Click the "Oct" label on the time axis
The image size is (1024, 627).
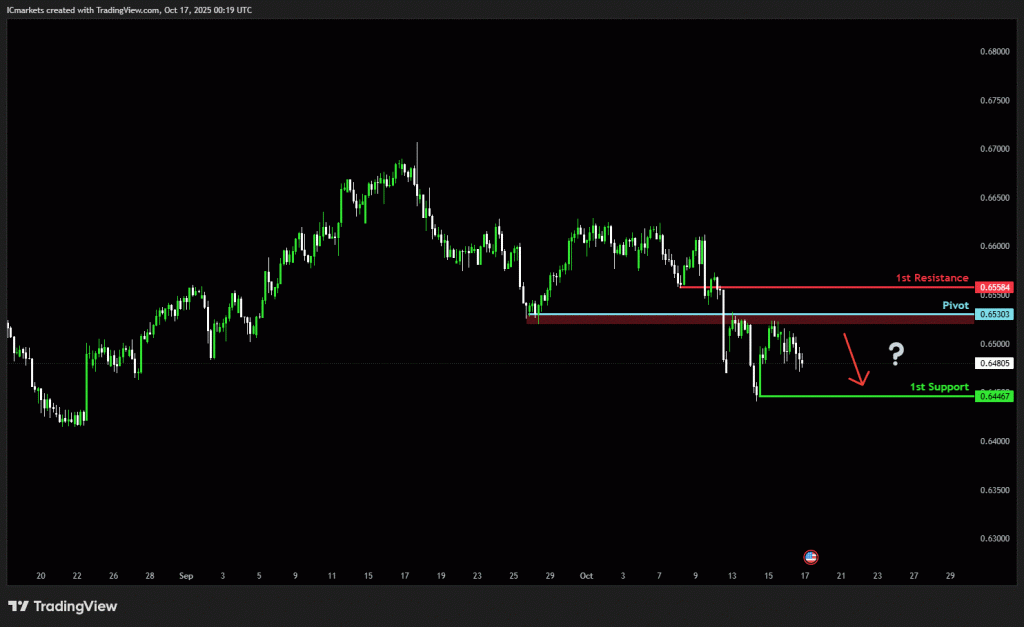pyautogui.click(x=585, y=576)
